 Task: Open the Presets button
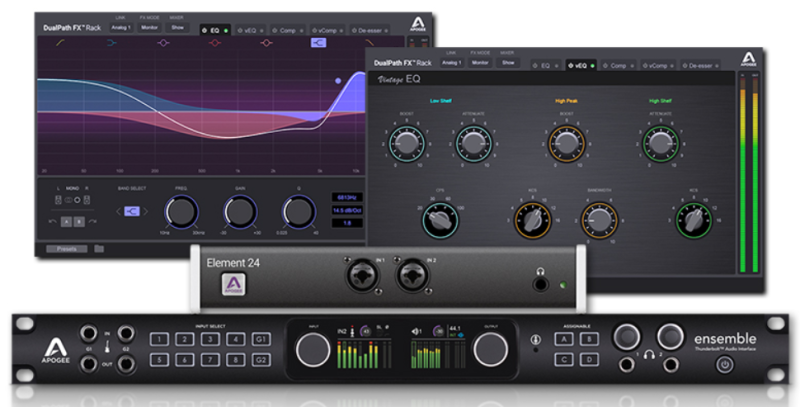click(66, 249)
